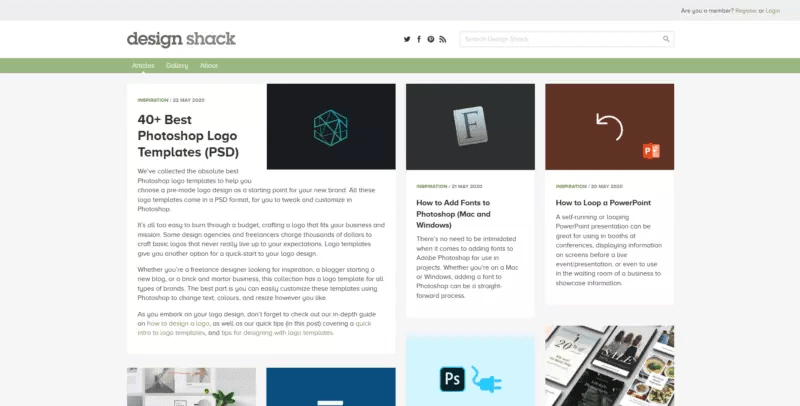
Task: Open '40+ Best Photoshop Logo Templates' headline
Action: 188,135
